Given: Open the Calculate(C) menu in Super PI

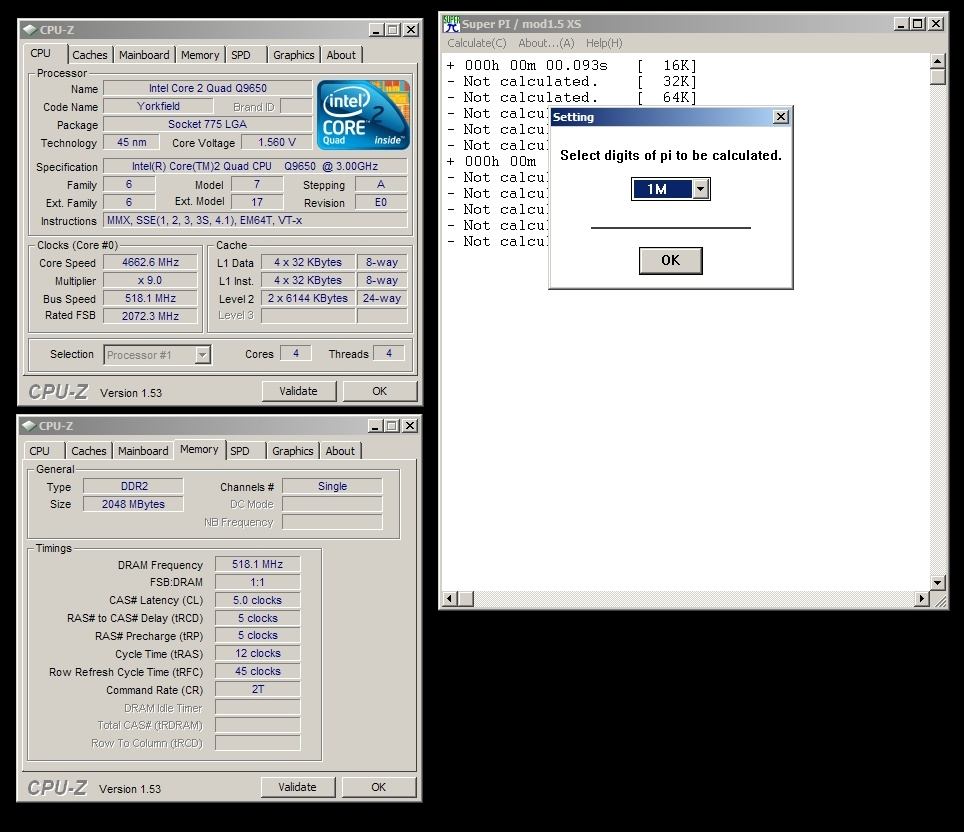Looking at the screenshot, I should pyautogui.click(x=476, y=43).
